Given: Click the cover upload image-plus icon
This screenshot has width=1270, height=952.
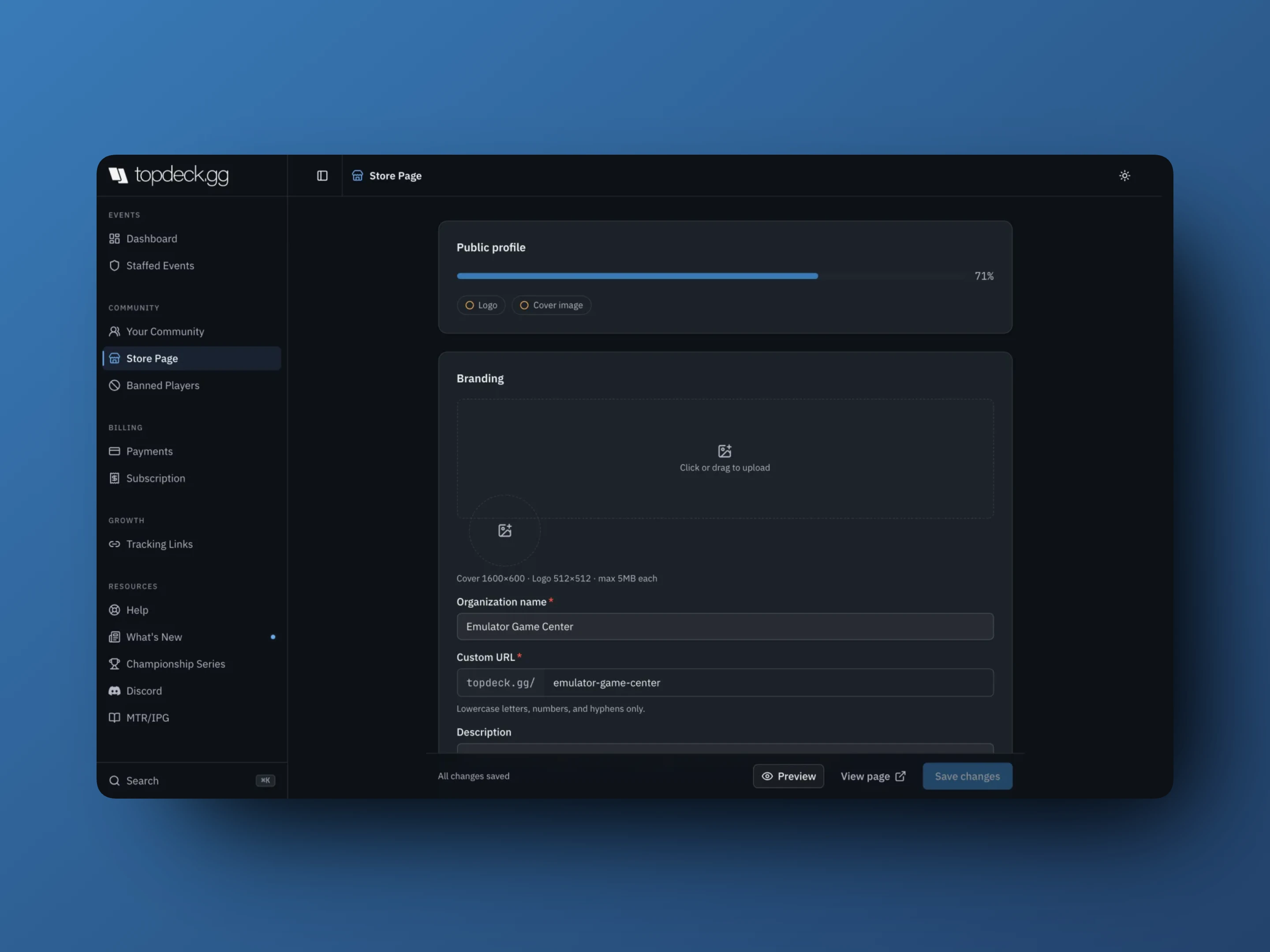Looking at the screenshot, I should (725, 451).
